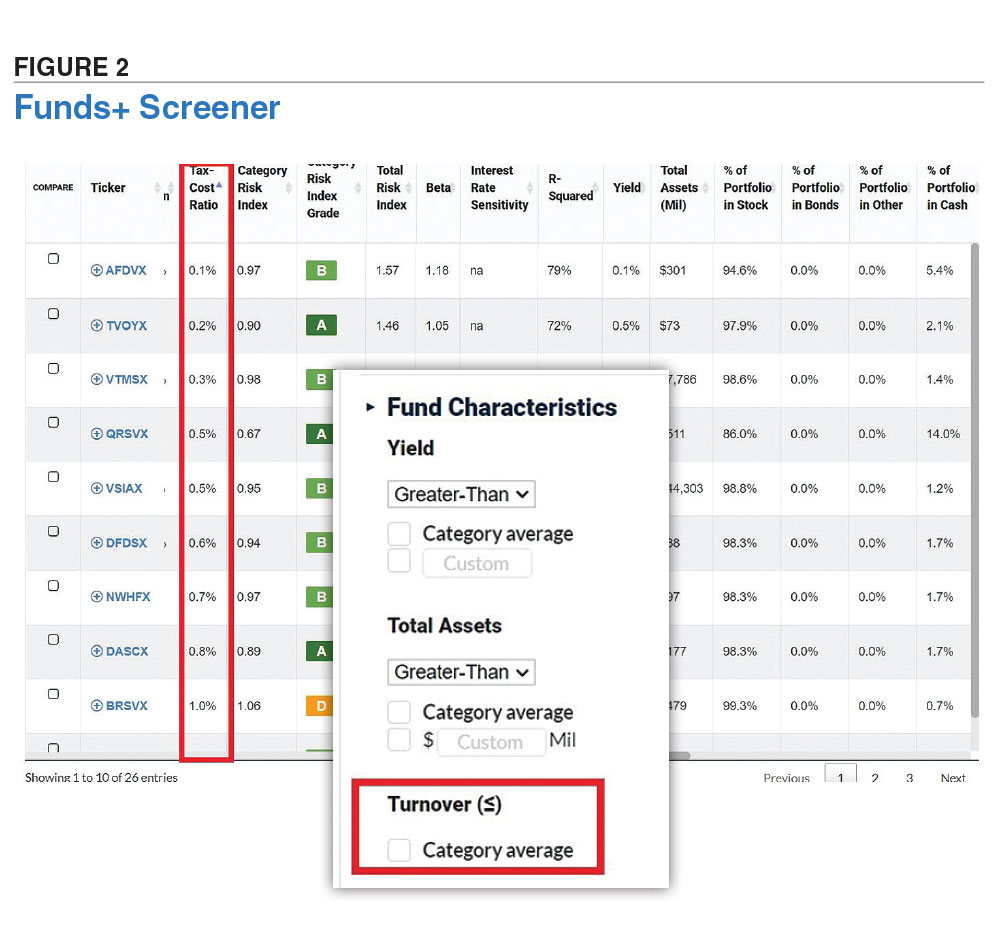Click the plus icon beside VTMSX
Screen dimensions: 1000x931
(x=97, y=380)
